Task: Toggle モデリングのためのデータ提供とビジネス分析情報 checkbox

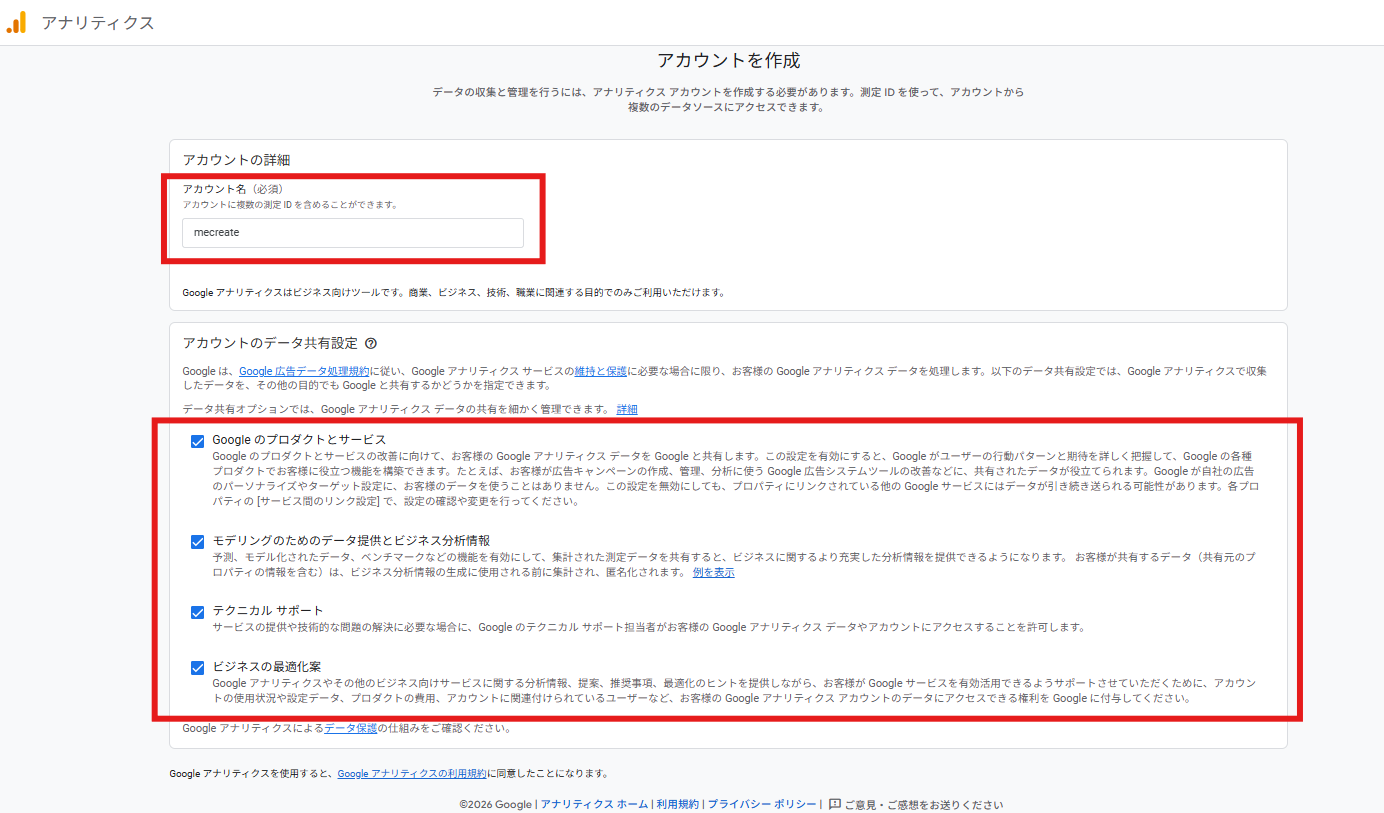Action: (x=198, y=542)
